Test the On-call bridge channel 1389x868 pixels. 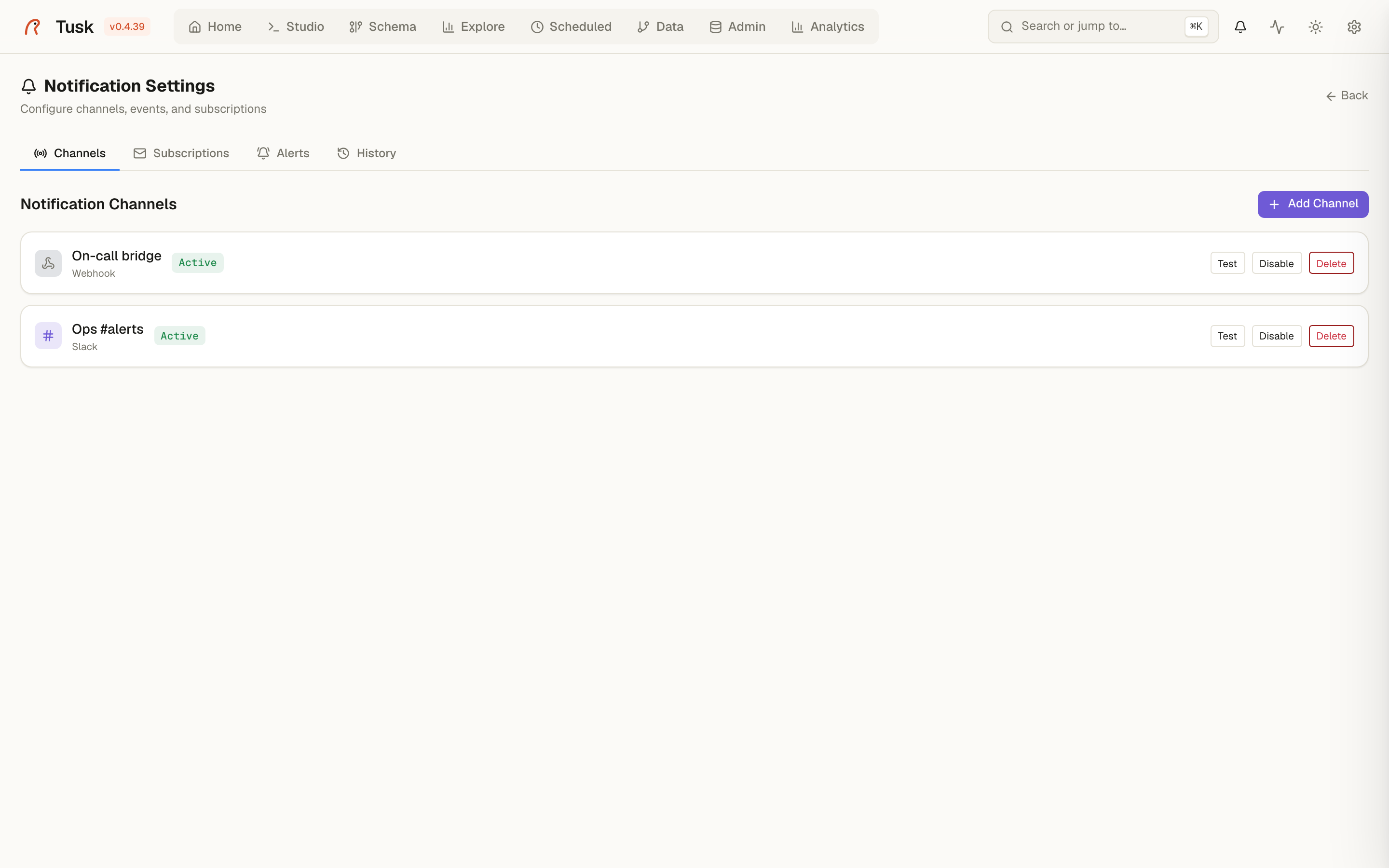click(1227, 263)
